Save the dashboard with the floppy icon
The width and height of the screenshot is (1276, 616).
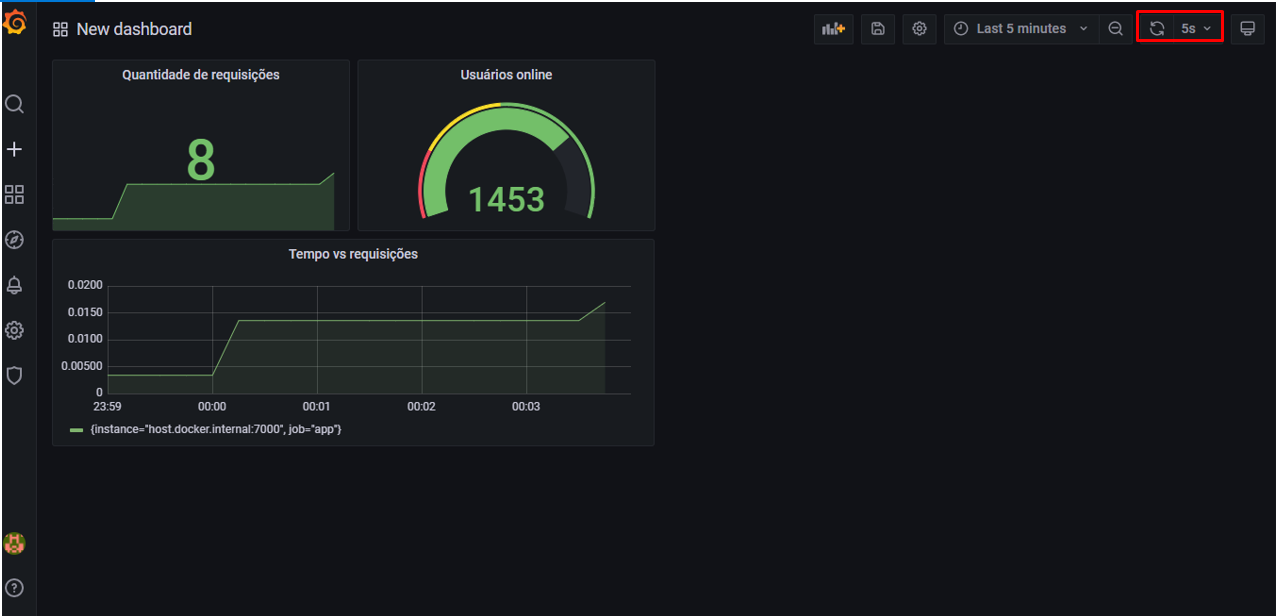coord(877,29)
